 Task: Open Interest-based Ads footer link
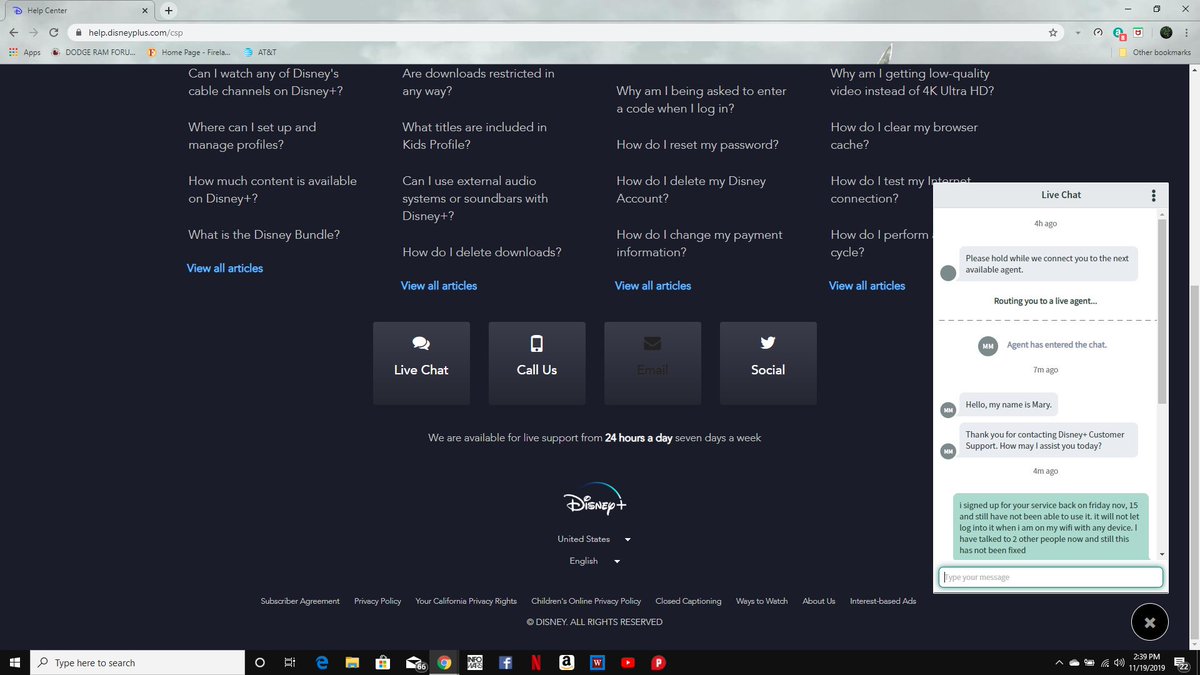pos(883,601)
